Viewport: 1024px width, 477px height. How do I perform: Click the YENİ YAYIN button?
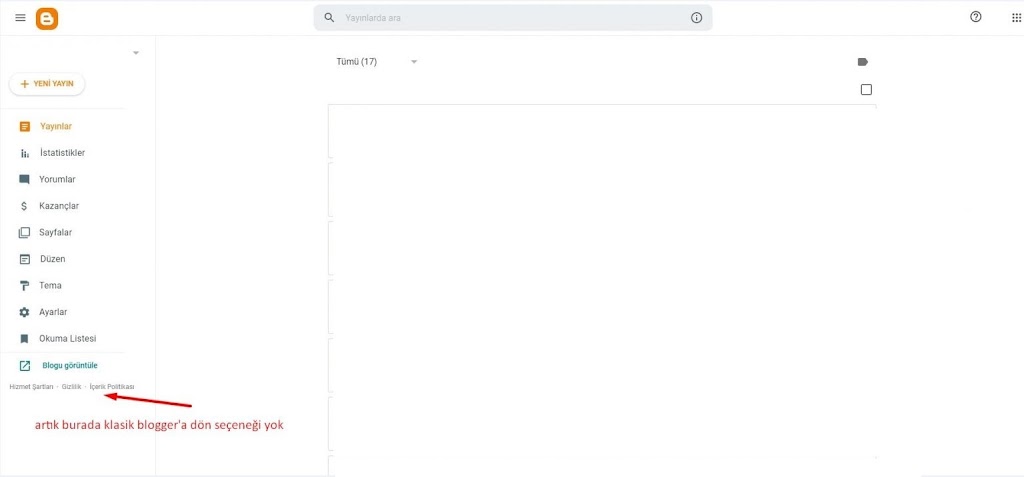[47, 84]
